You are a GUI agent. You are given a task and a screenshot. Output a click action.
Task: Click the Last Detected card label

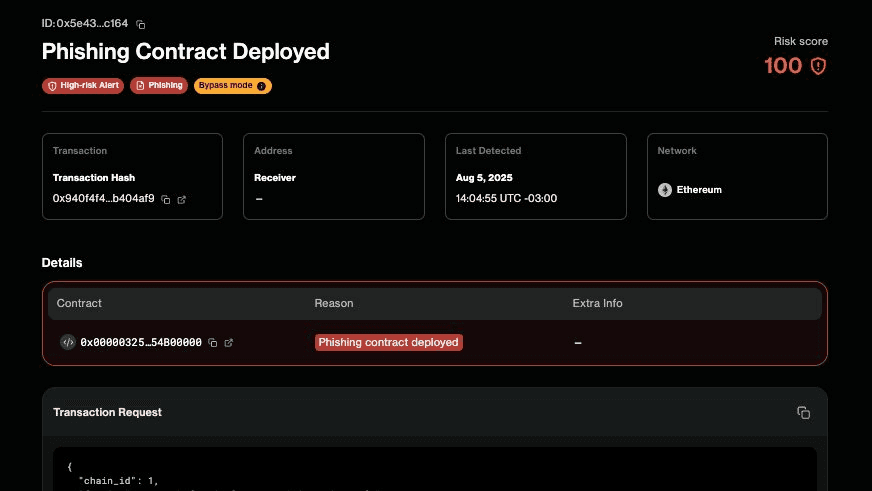pyautogui.click(x=488, y=151)
